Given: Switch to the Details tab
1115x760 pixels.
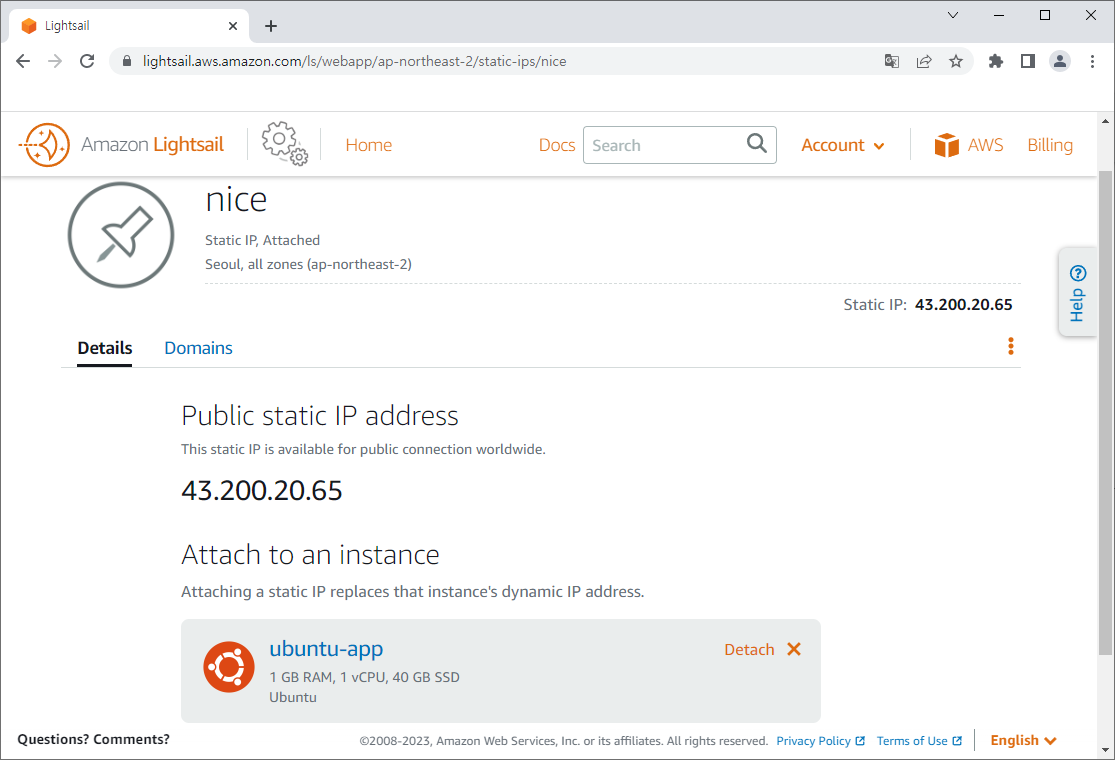Looking at the screenshot, I should 105,348.
